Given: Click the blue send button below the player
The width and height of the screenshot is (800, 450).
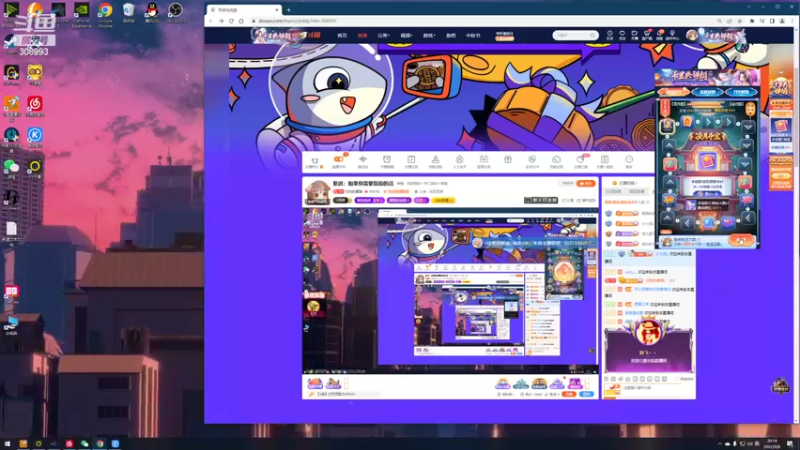Looking at the screenshot, I should pos(587,394).
